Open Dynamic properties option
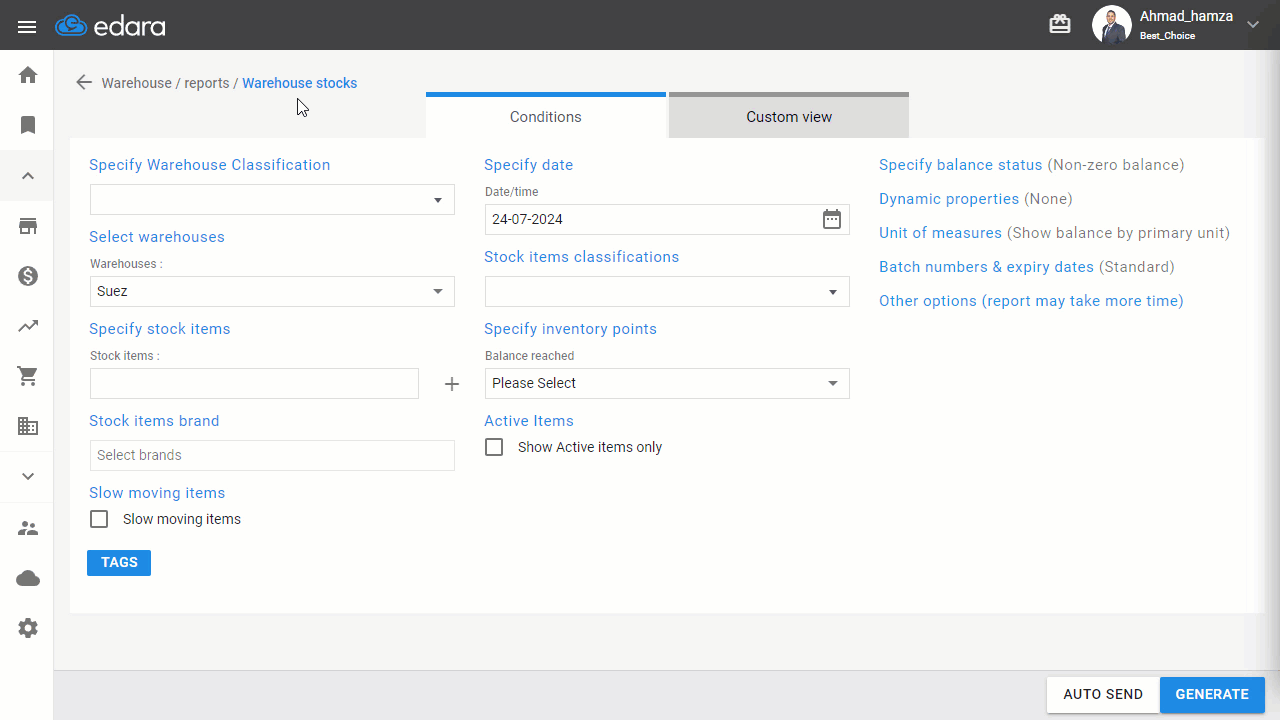This screenshot has height=720, width=1280. click(x=949, y=199)
